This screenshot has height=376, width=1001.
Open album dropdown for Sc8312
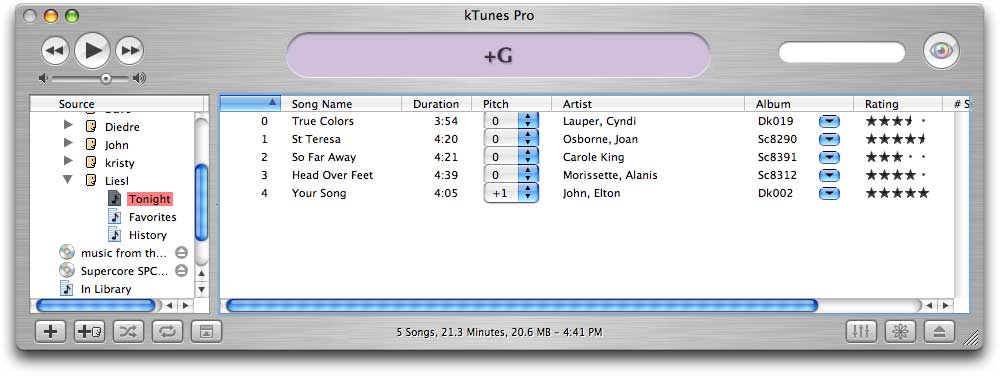click(829, 175)
